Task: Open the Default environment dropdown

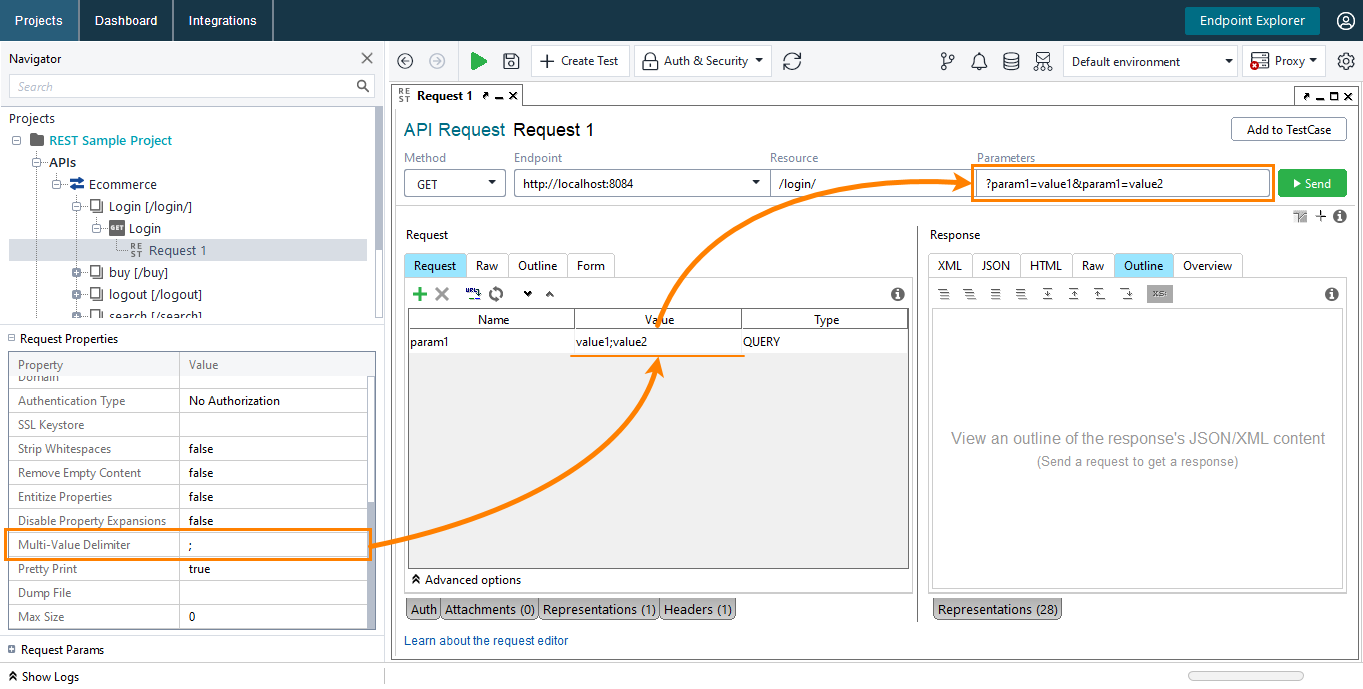Action: pyautogui.click(x=1150, y=61)
